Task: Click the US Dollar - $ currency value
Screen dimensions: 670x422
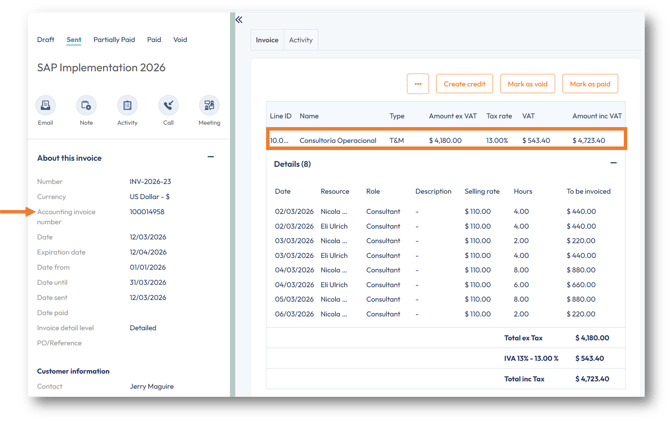Action: (x=150, y=196)
